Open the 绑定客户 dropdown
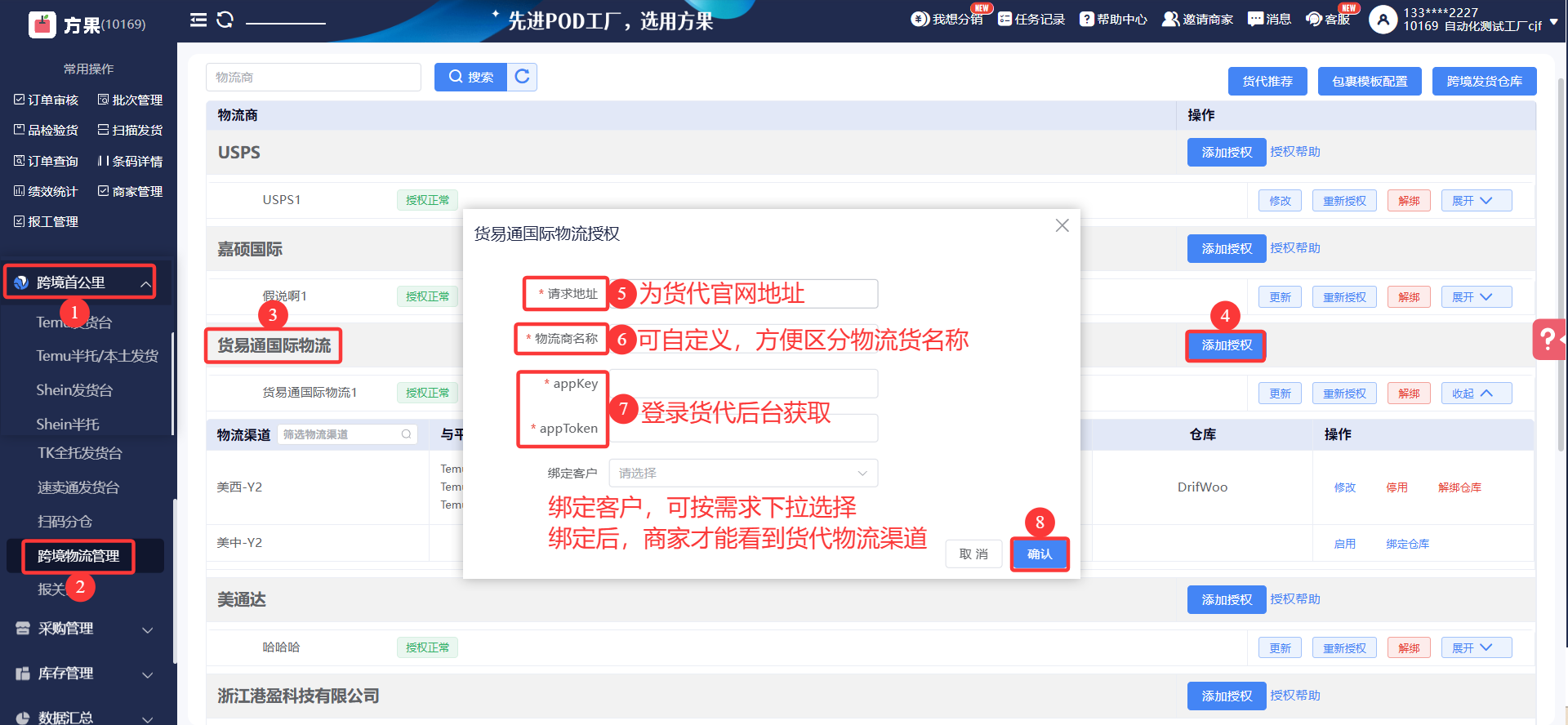The height and width of the screenshot is (725, 1568). click(x=743, y=474)
